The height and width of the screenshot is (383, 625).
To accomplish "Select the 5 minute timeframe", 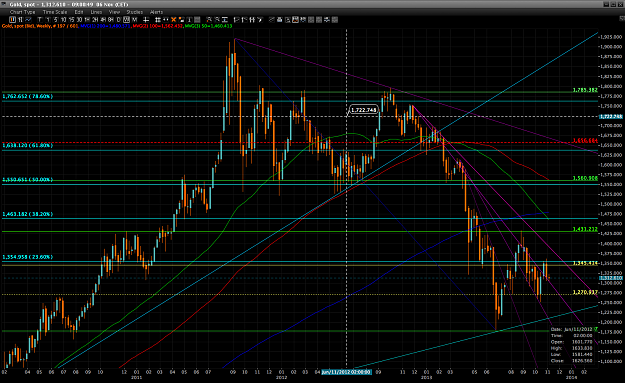I will (55, 20).
